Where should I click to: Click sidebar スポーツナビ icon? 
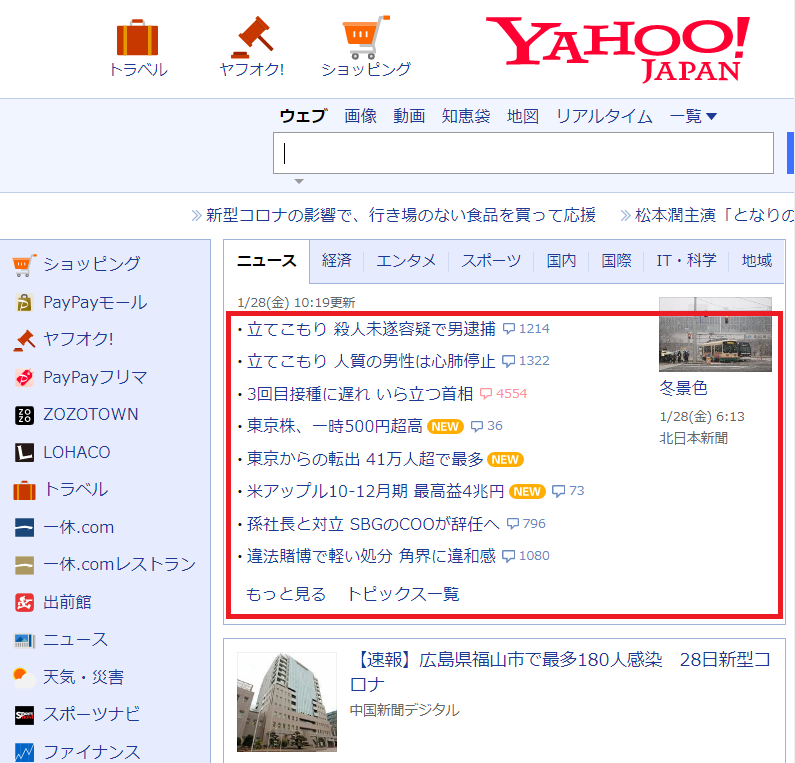[24, 715]
